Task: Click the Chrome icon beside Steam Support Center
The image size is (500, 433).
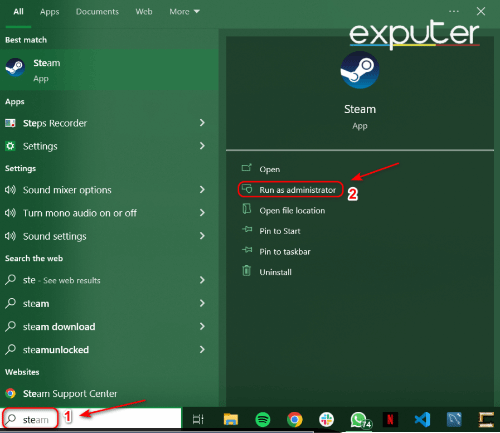Action: 10,393
